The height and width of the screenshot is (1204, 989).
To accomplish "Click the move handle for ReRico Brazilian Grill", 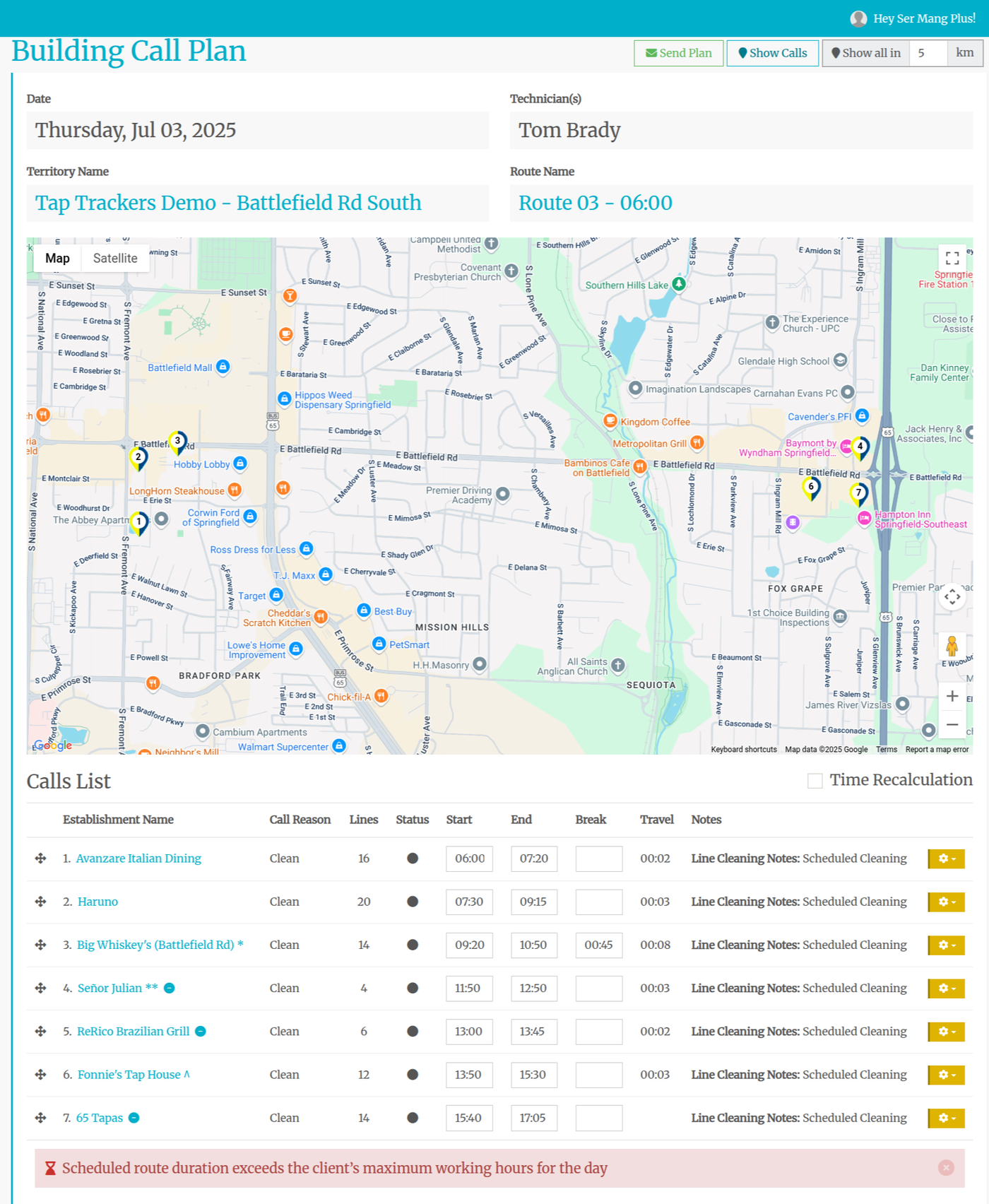I will coord(40,1032).
